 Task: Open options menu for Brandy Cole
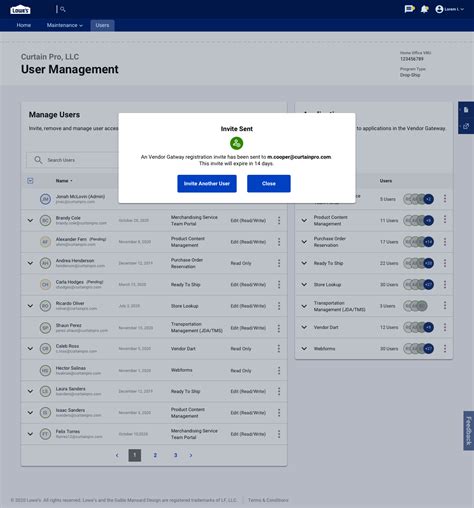point(279,221)
